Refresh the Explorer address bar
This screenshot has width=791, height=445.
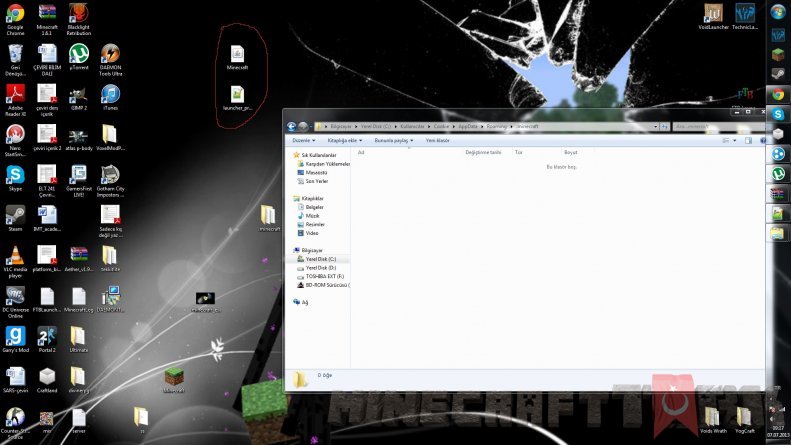tap(665, 126)
